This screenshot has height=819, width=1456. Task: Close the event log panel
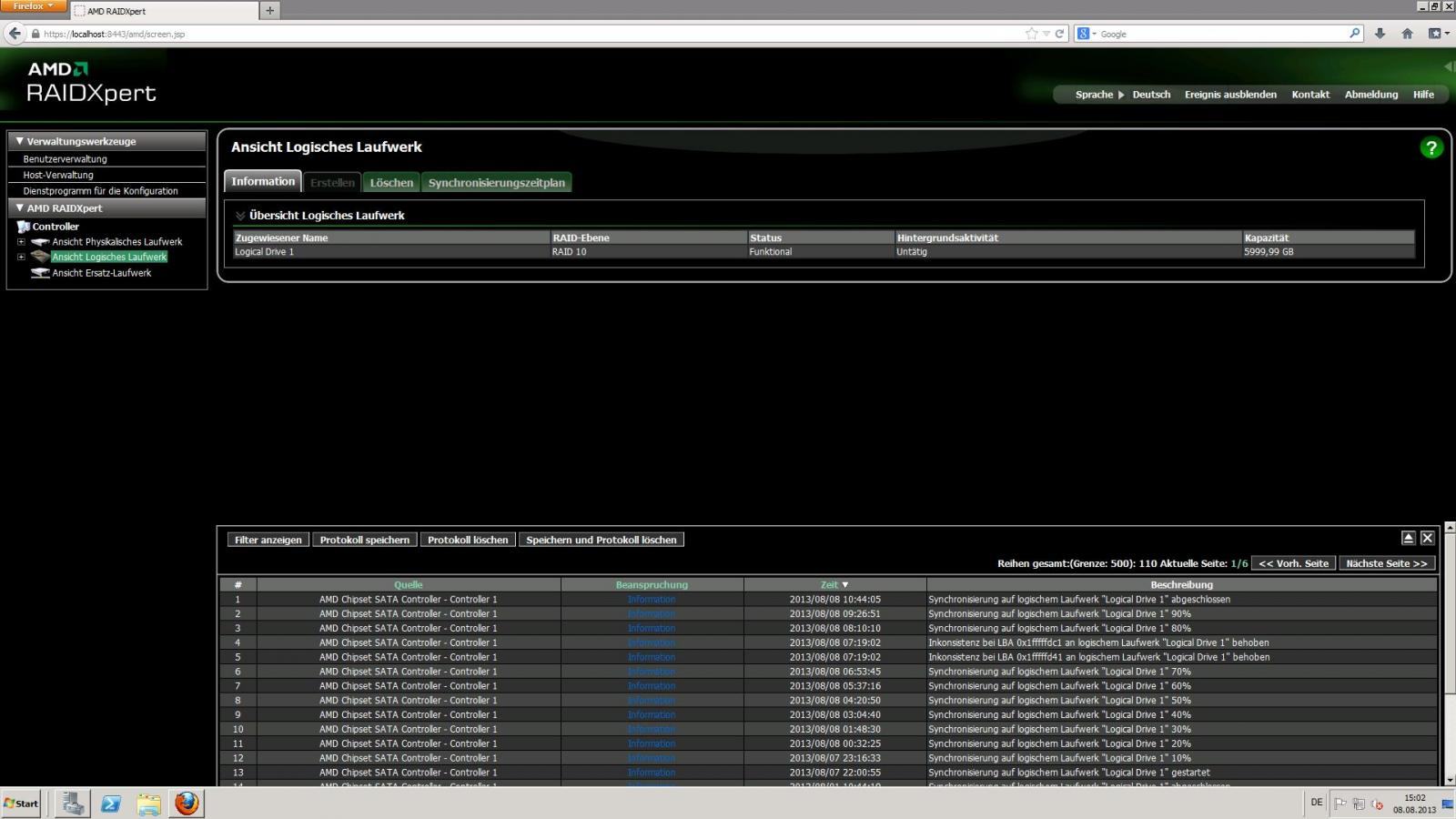point(1427,538)
